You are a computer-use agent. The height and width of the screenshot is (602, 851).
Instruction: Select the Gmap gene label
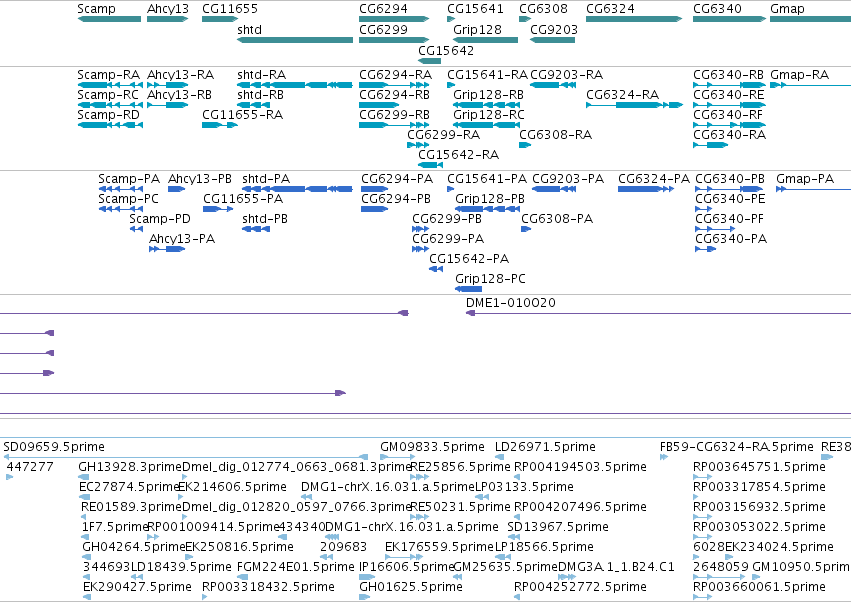click(787, 9)
